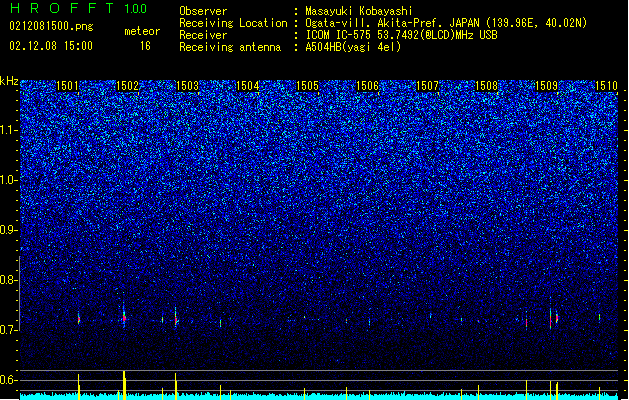Click the HROFFT 1.0.0 title text

pyautogui.click(x=79, y=8)
